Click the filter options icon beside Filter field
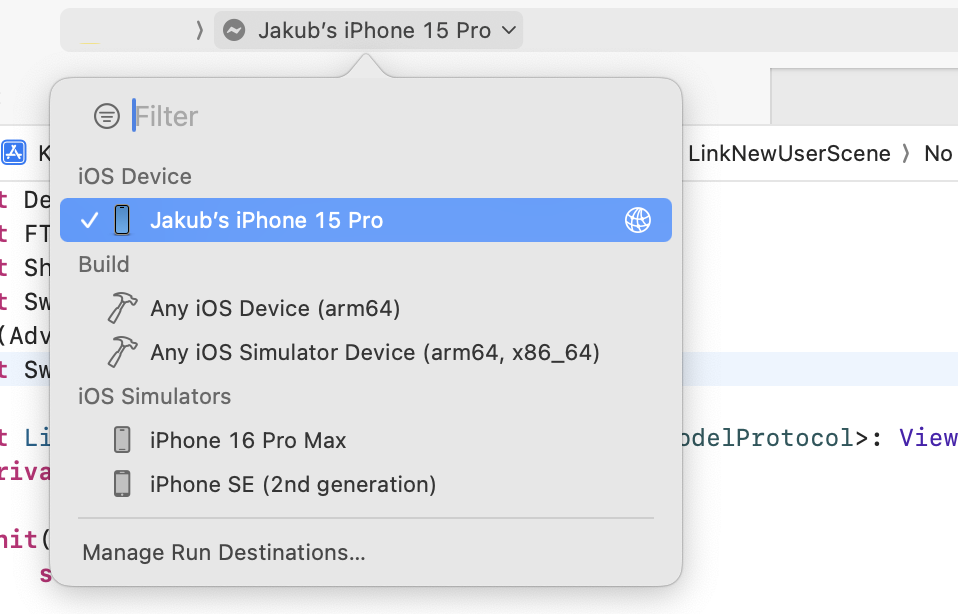 coord(106,116)
